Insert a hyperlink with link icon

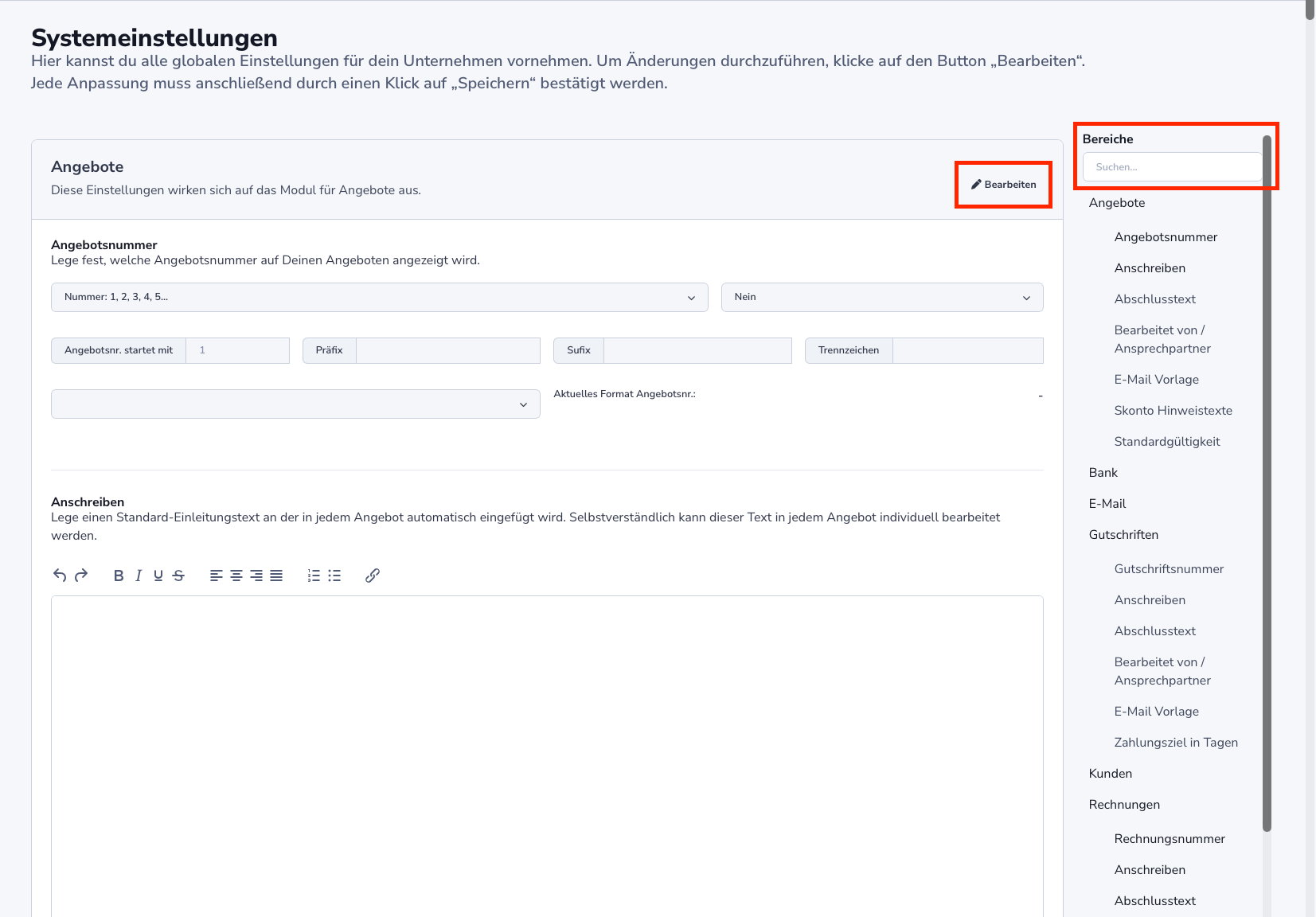373,576
